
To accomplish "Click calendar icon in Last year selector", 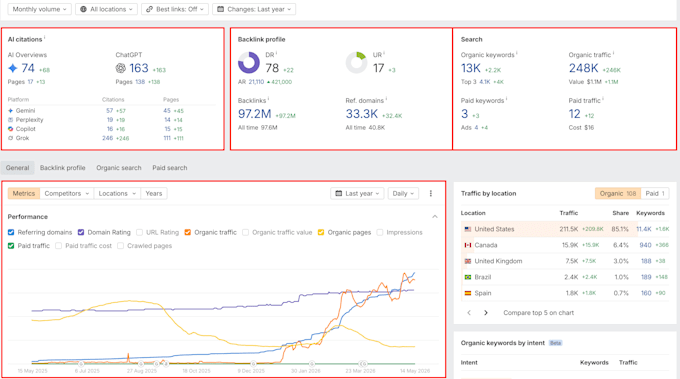I will coord(339,193).
